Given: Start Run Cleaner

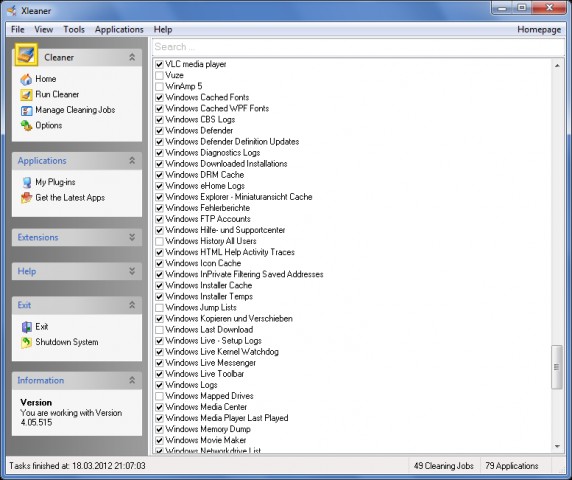Looking at the screenshot, I should click(57, 94).
